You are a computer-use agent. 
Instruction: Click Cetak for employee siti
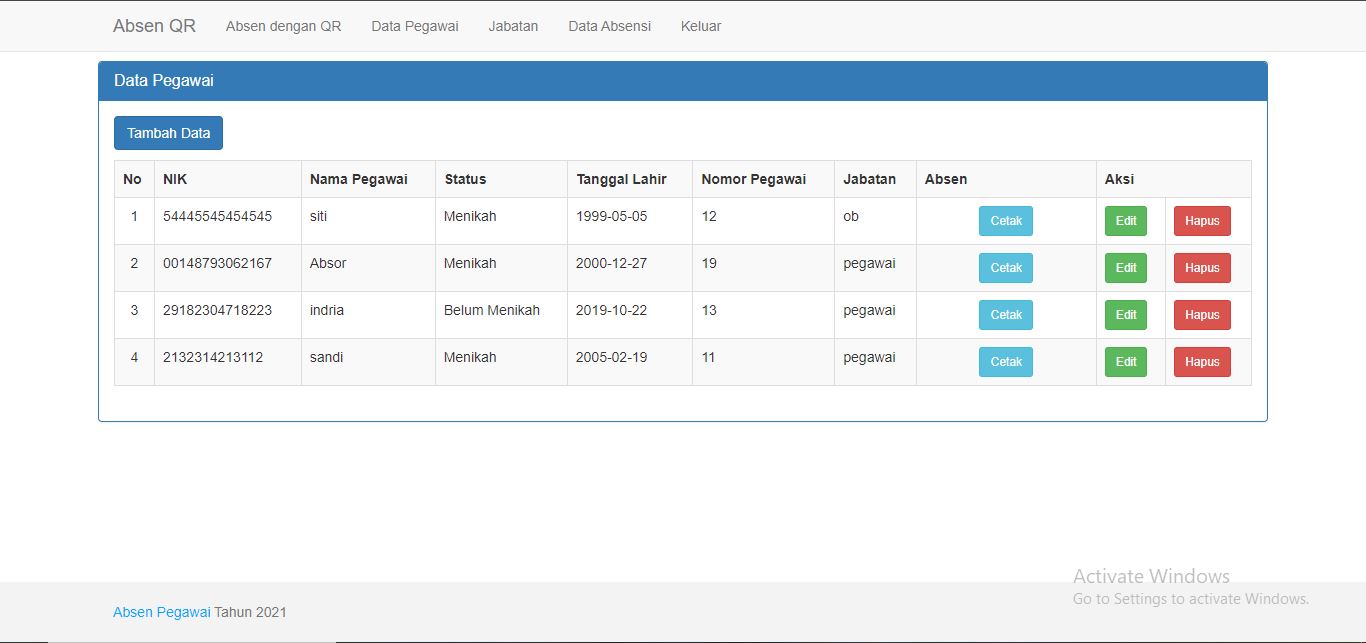point(1005,221)
